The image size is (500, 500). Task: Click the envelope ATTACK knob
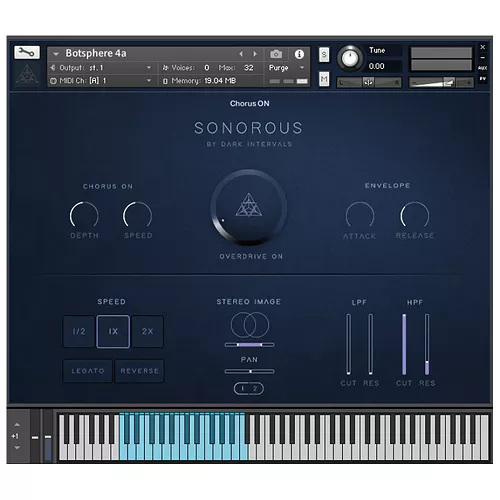[360, 216]
